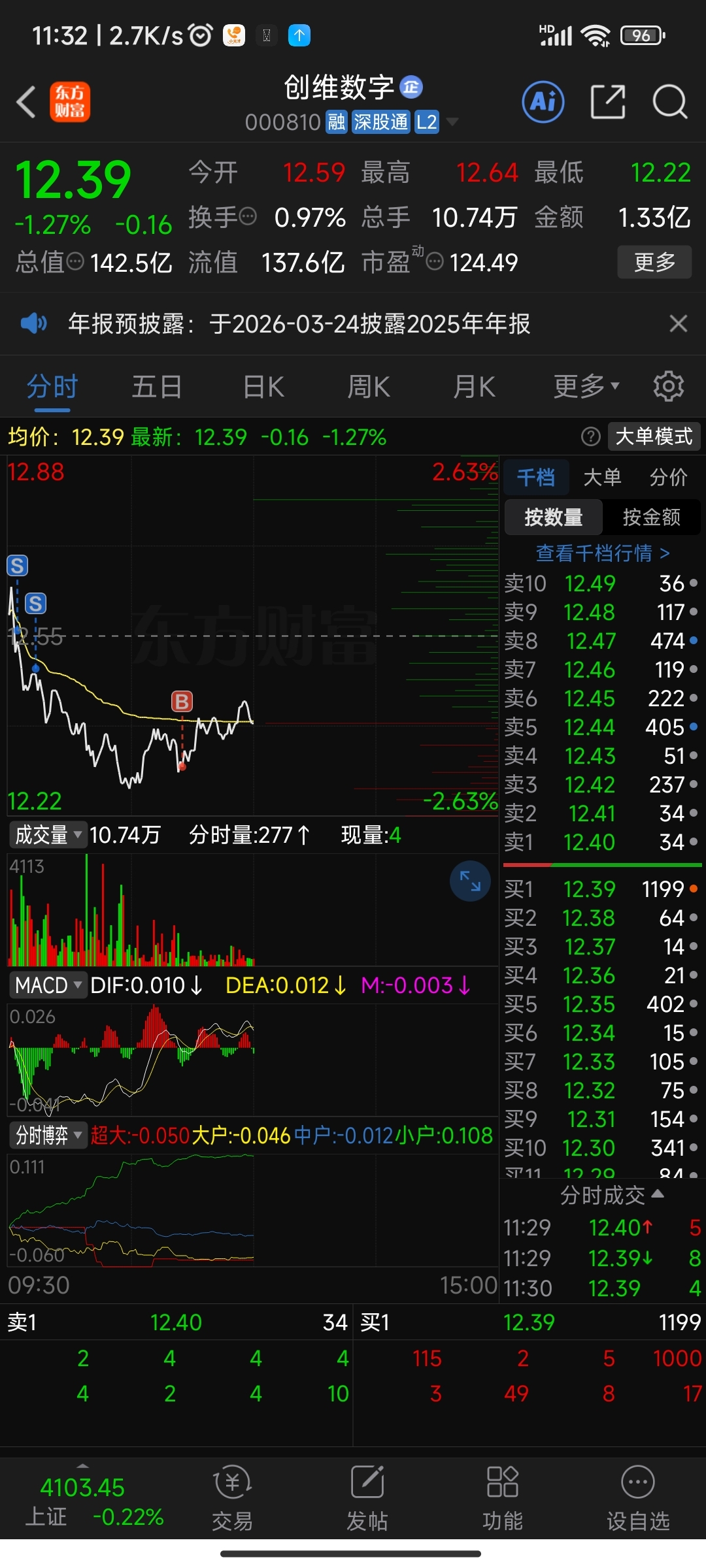This screenshot has height=1568, width=706.
Task: Open 更多 chart period dropdown
Action: point(586,386)
